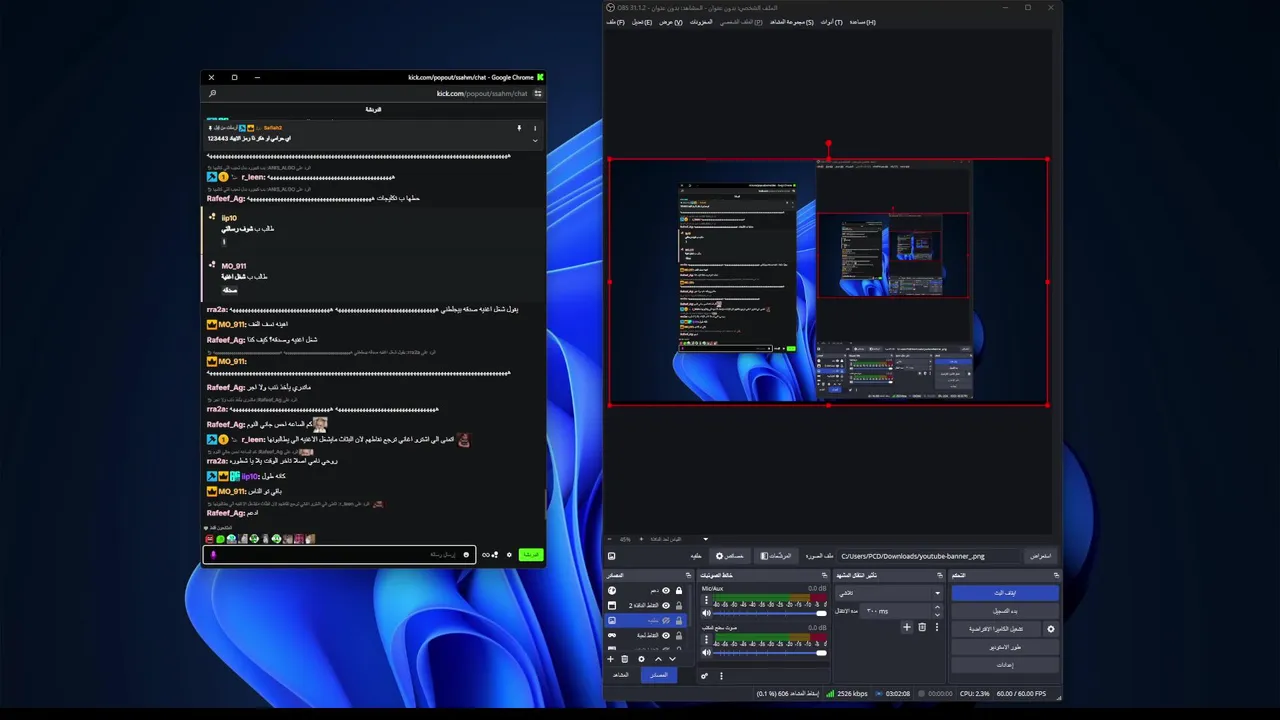Move selected source up in Sources list

[658, 659]
